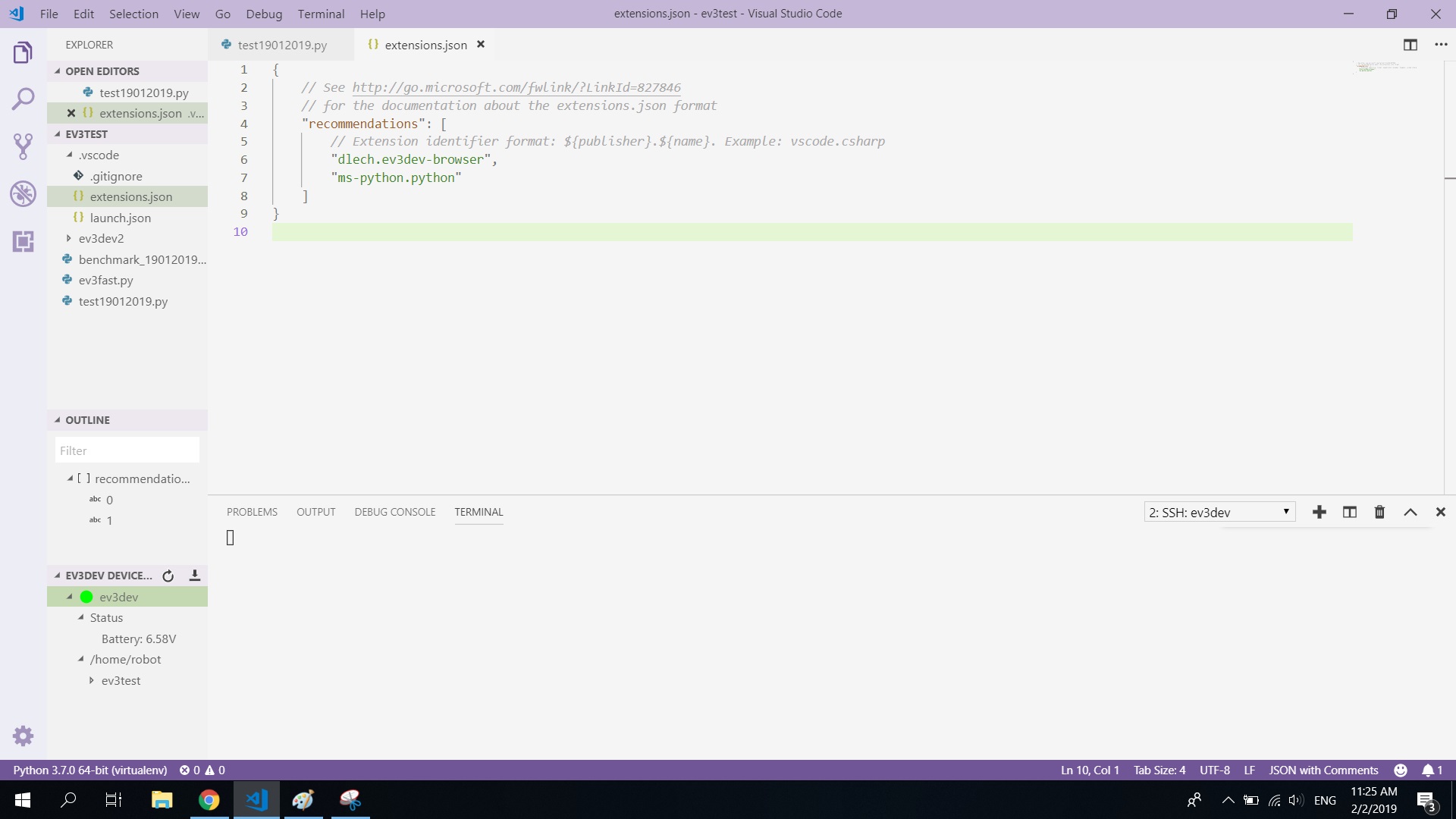
Task: Open the terminal selector showing 2: SSH: ev3dev
Action: [1217, 512]
